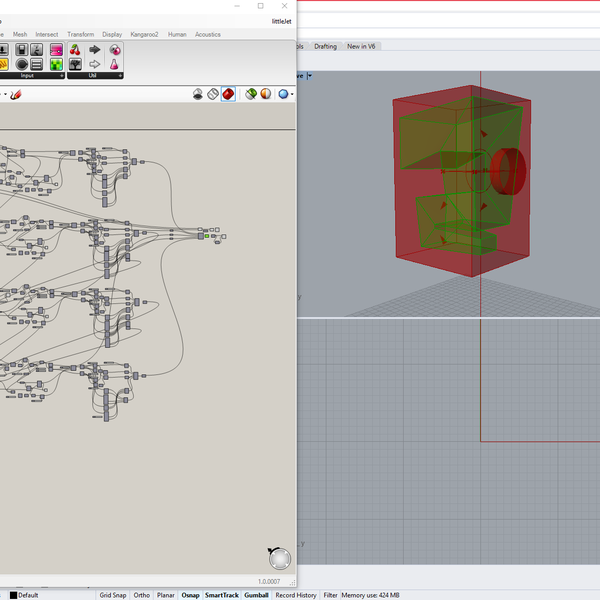Switch to the Drafting toolbar tab
The height and width of the screenshot is (600, 600).
(325, 46)
